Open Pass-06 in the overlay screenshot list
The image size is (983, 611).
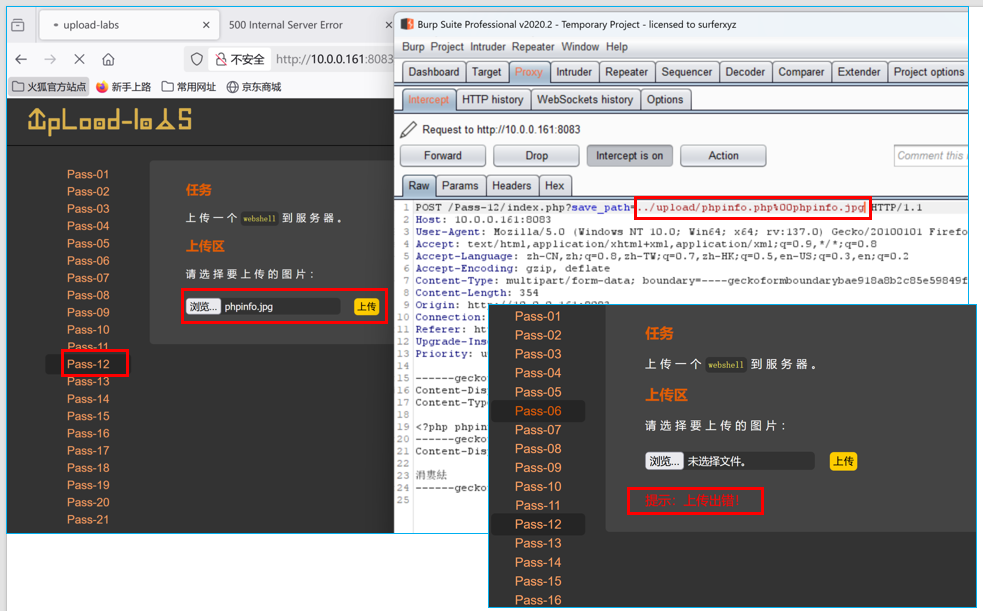point(538,411)
